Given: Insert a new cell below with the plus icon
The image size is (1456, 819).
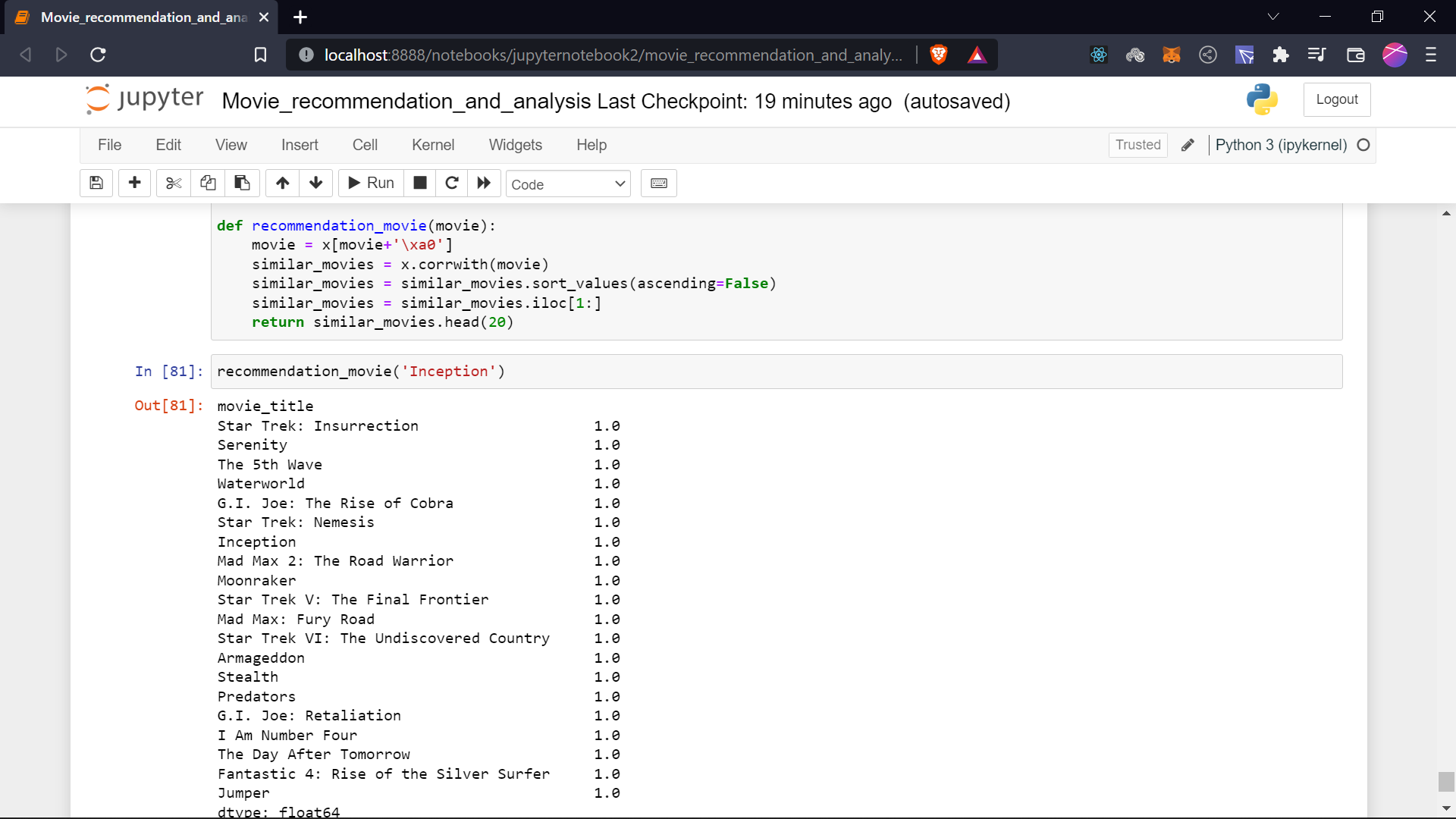Looking at the screenshot, I should [x=134, y=183].
